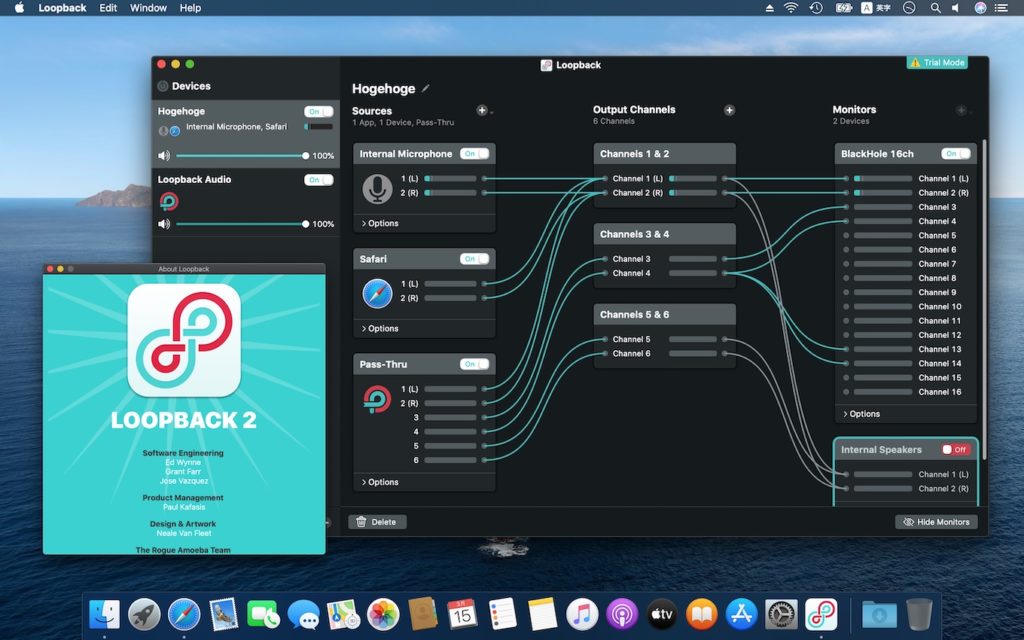Click monitors panel vertical scrollbar

coord(984,298)
